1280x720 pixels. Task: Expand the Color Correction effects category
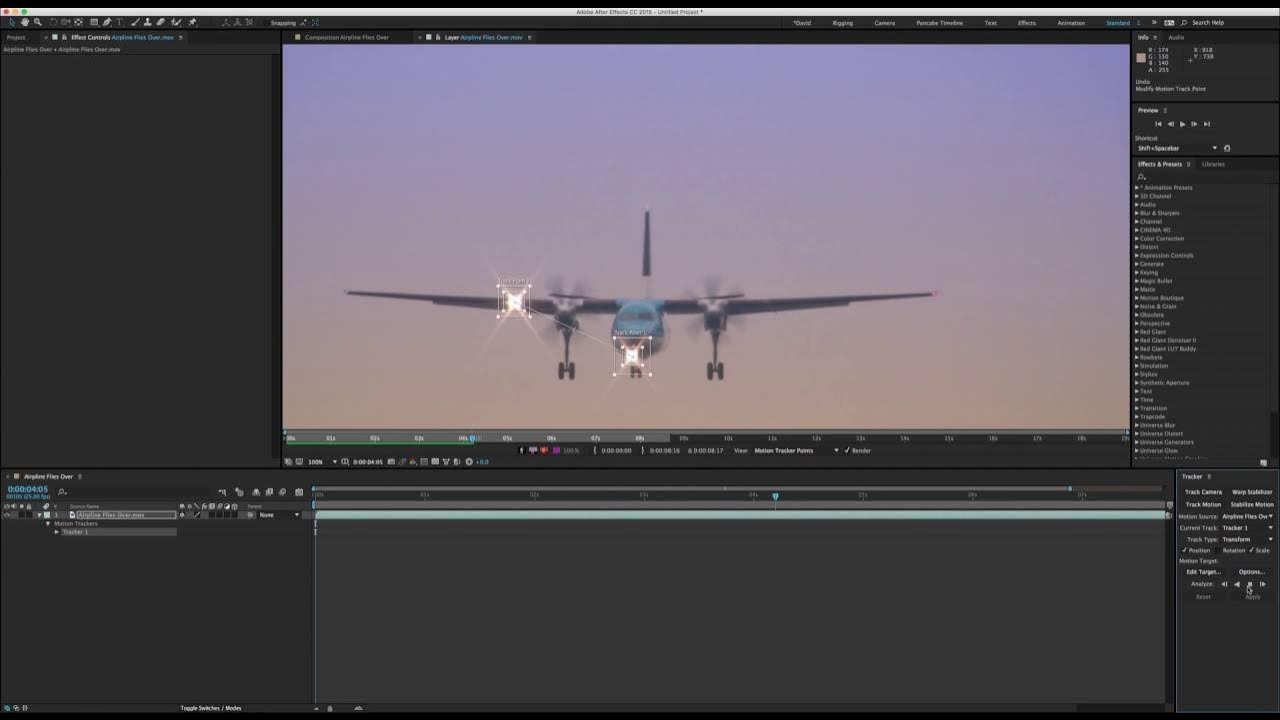tap(1137, 238)
